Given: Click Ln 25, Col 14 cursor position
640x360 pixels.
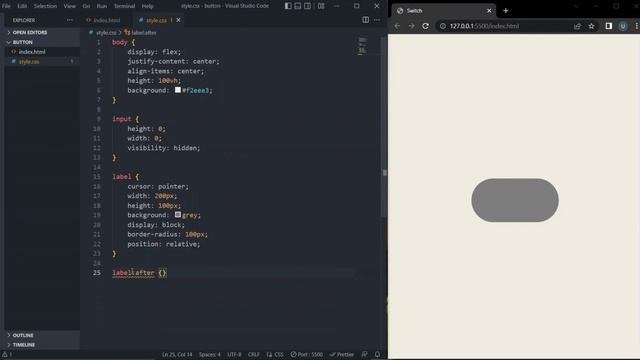Looking at the screenshot, I should [x=177, y=354].
